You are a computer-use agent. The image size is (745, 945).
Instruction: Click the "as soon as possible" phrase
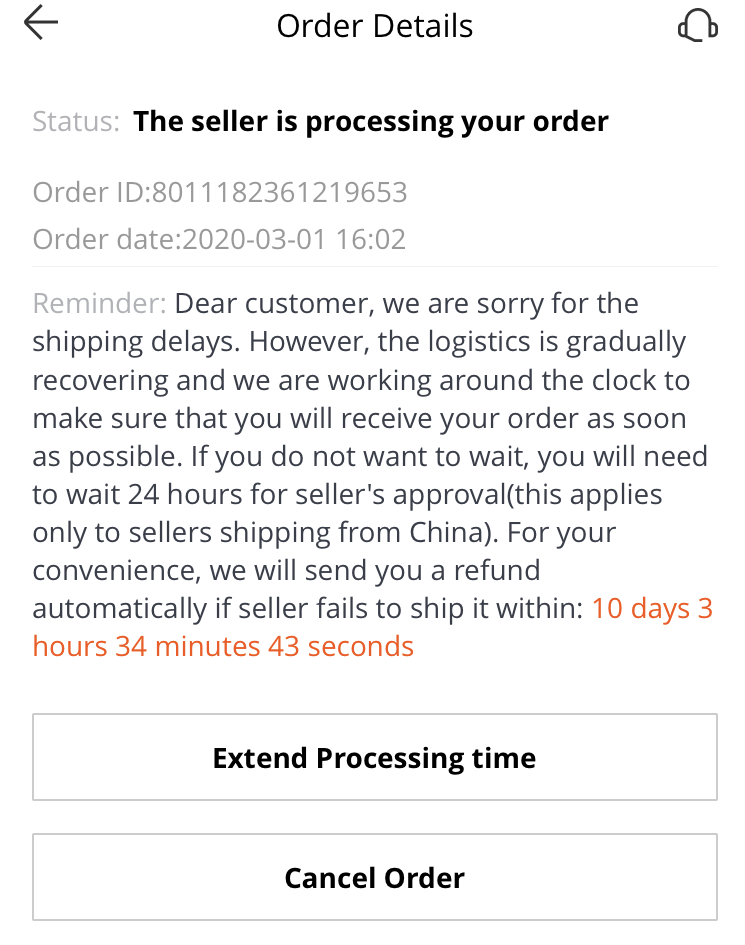[x=640, y=418]
